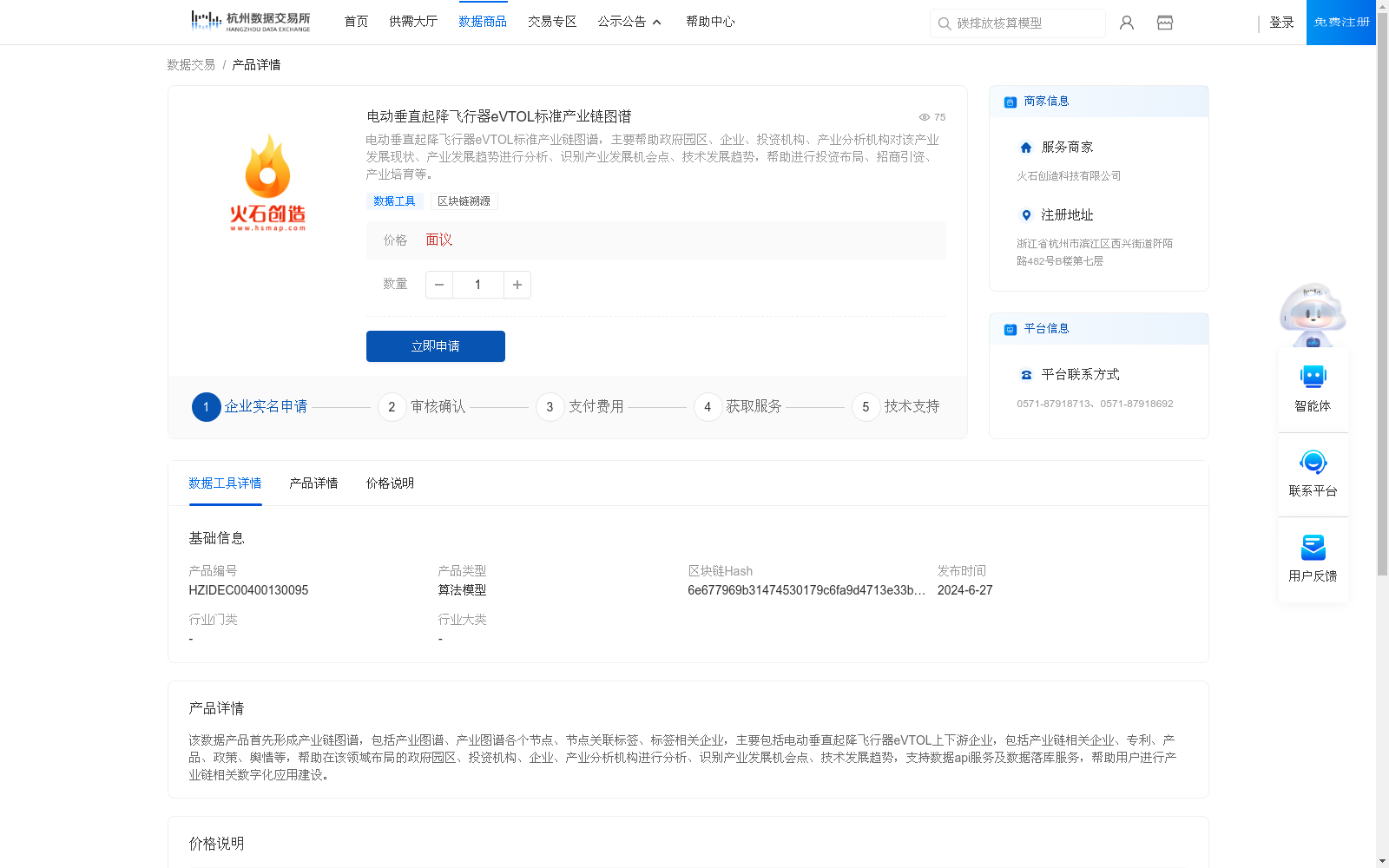
Task: Switch to 价格说明 tab
Action: pyautogui.click(x=390, y=483)
